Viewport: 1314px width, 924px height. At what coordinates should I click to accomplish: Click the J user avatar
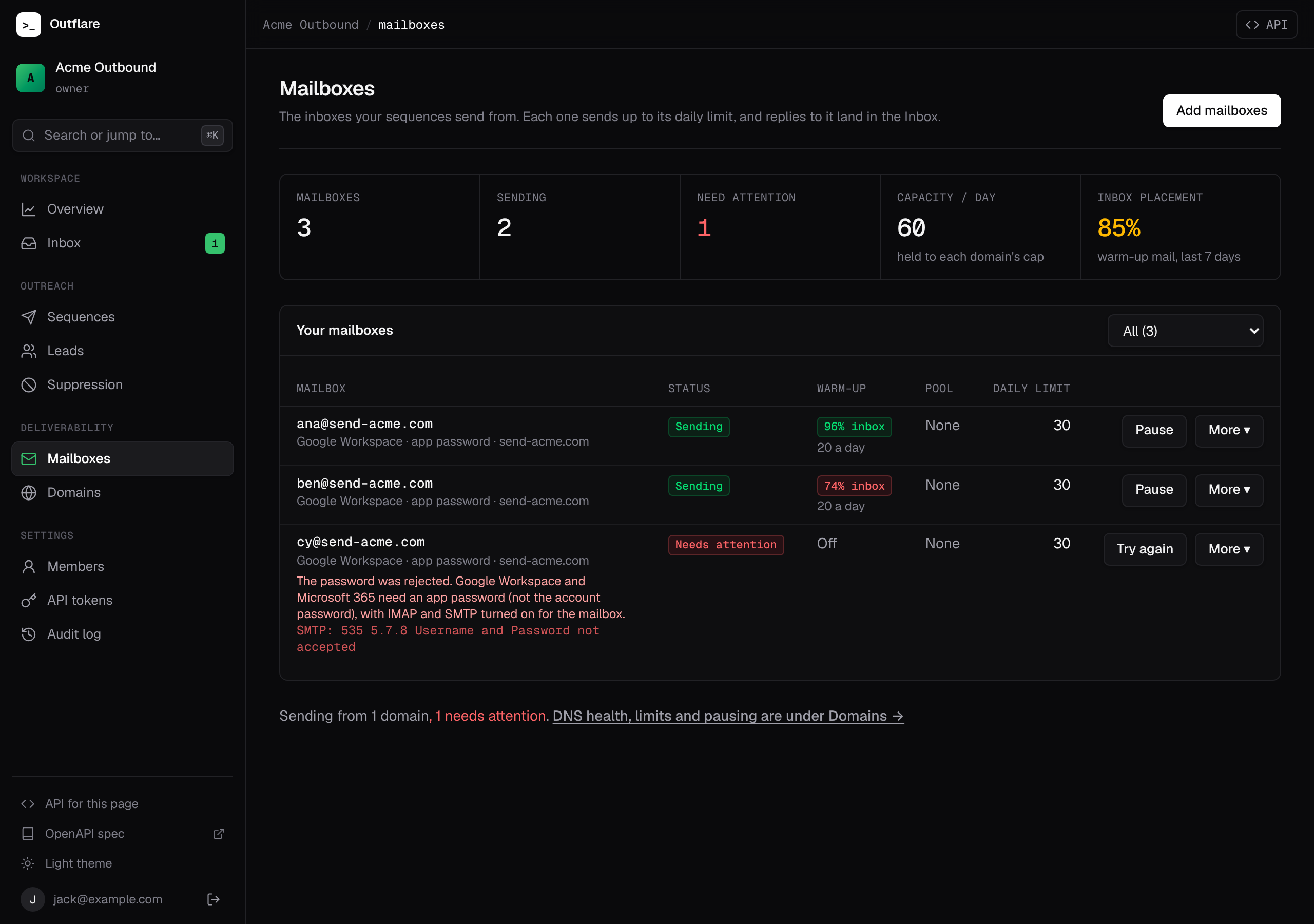click(33, 899)
